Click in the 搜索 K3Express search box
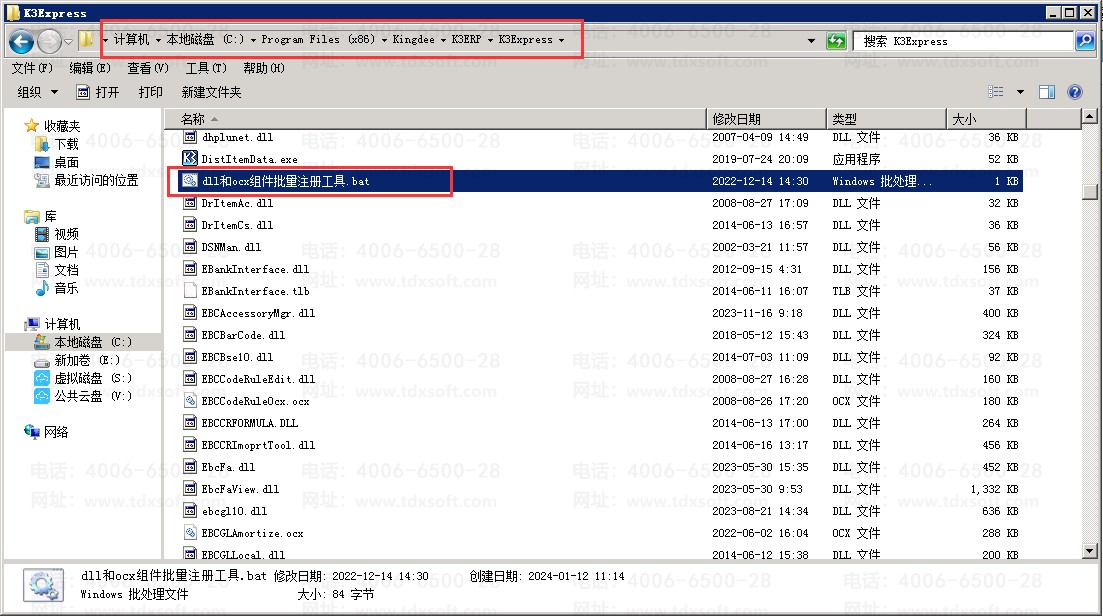Screen dimensions: 1103x616 point(963,41)
